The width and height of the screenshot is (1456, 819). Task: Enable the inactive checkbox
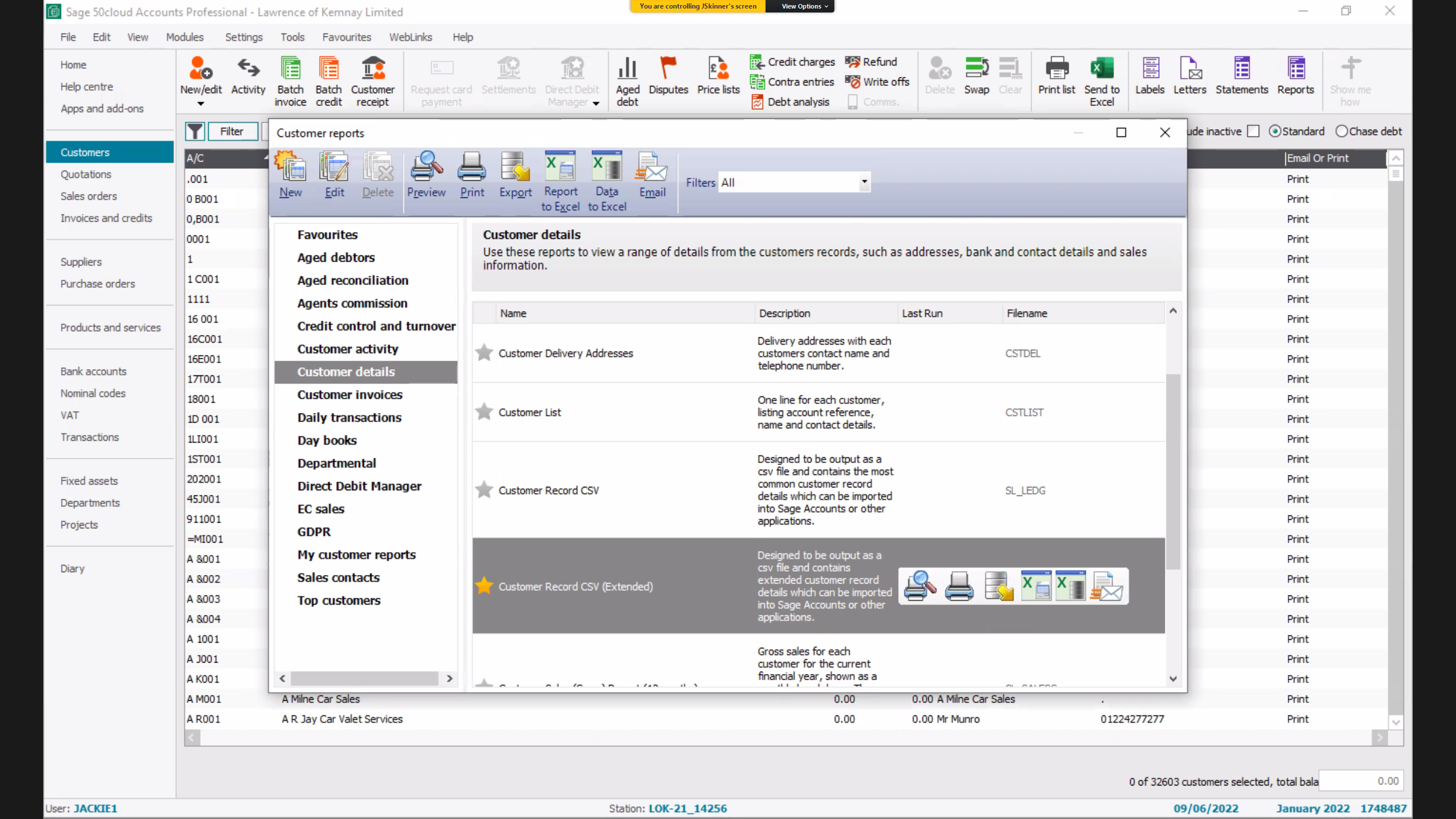coord(1254,131)
